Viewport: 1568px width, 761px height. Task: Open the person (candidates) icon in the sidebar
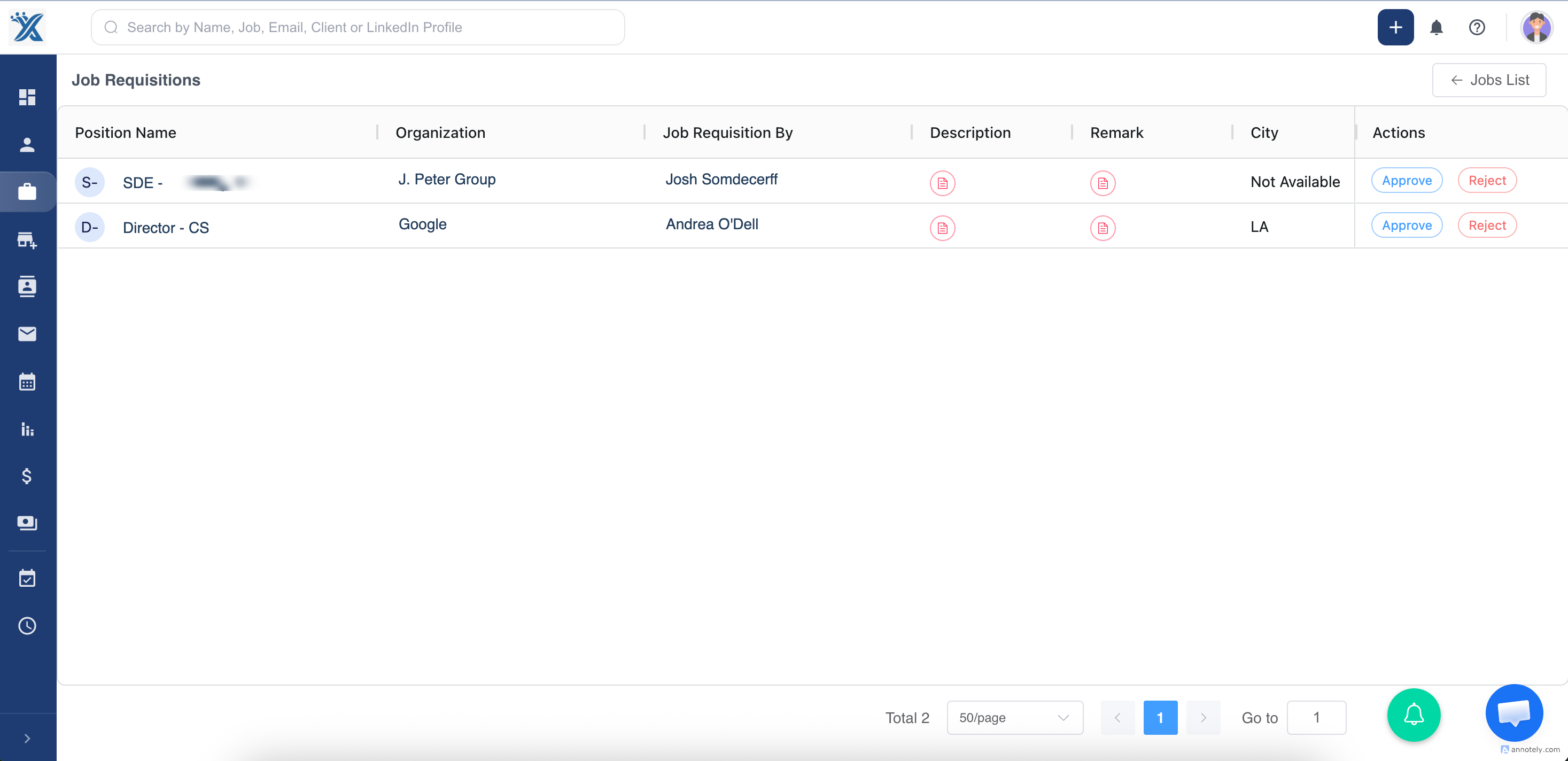[x=27, y=144]
